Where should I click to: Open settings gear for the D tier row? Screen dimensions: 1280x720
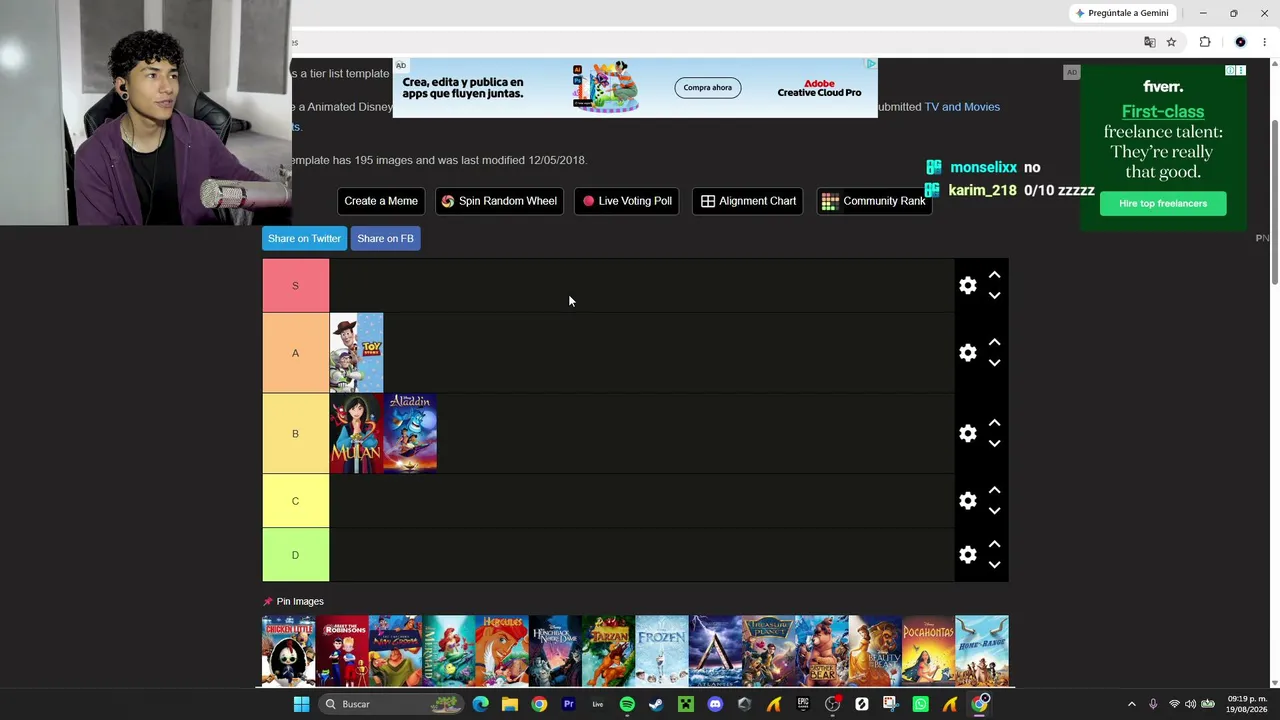tap(967, 555)
